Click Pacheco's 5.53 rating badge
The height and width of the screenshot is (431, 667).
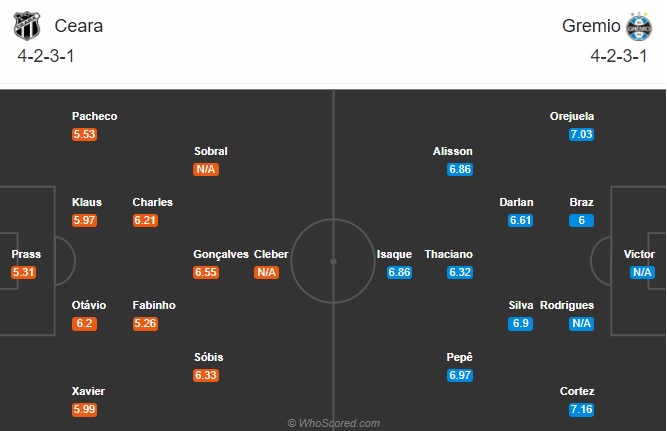[84, 134]
